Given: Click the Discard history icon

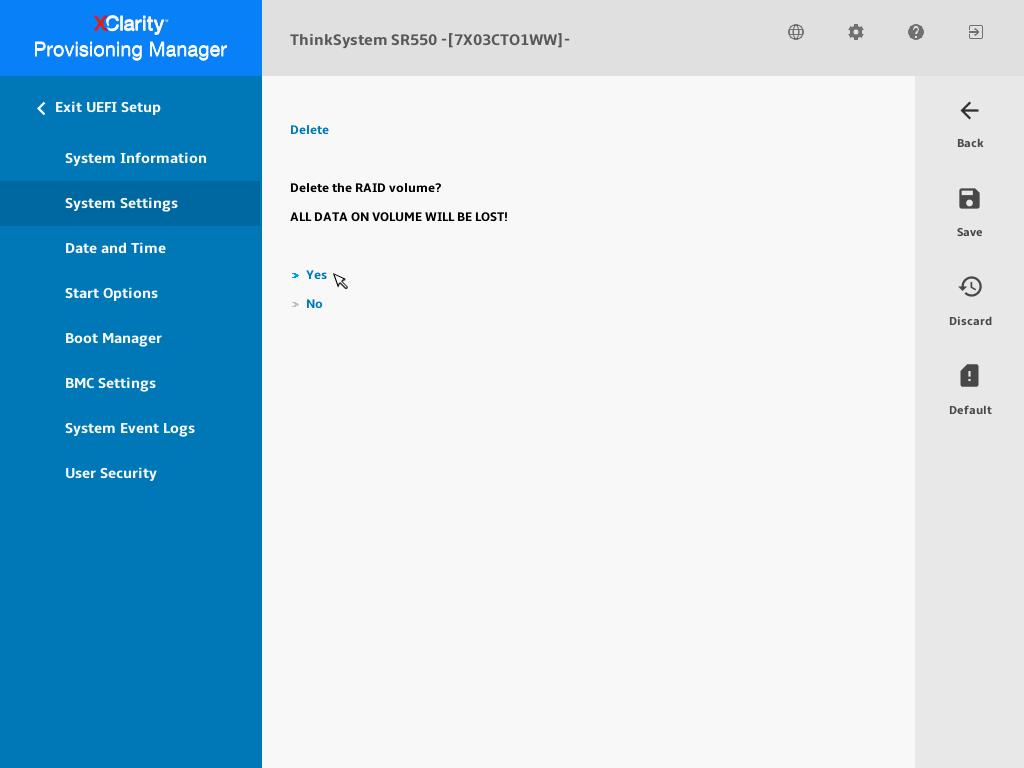Looking at the screenshot, I should pos(970,287).
